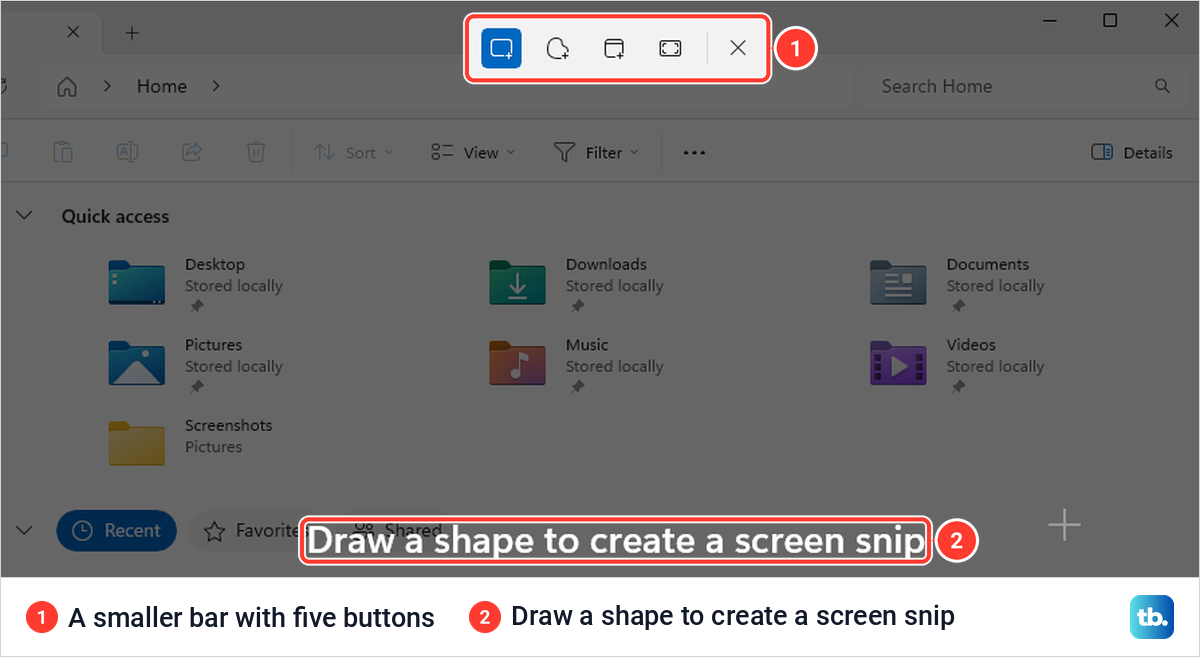Click the Desktop folder name text

(215, 265)
